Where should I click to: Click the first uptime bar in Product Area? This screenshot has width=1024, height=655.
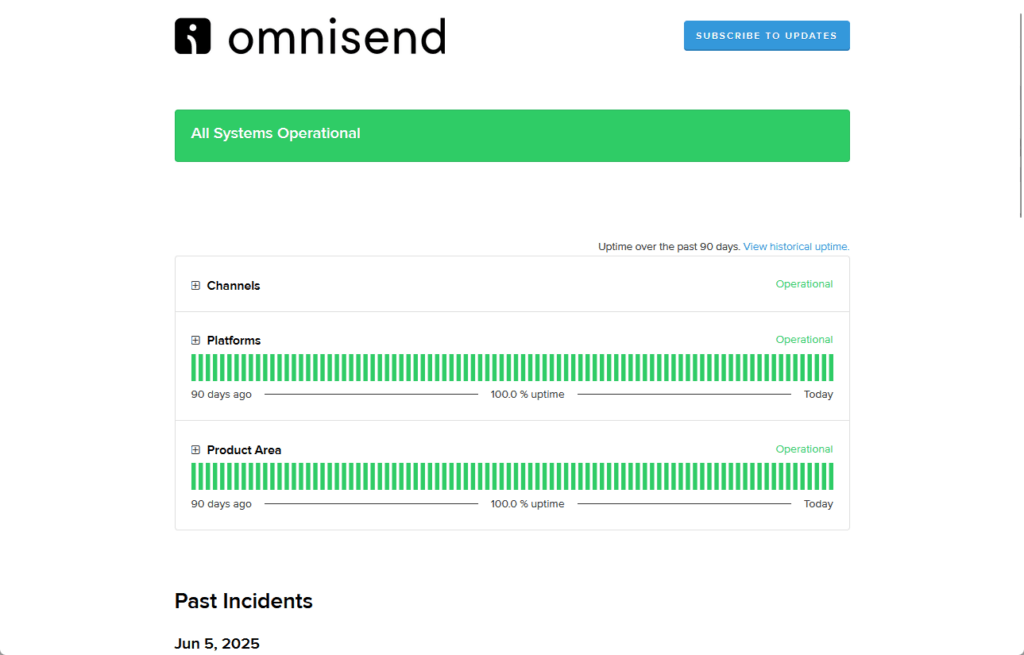(193, 477)
